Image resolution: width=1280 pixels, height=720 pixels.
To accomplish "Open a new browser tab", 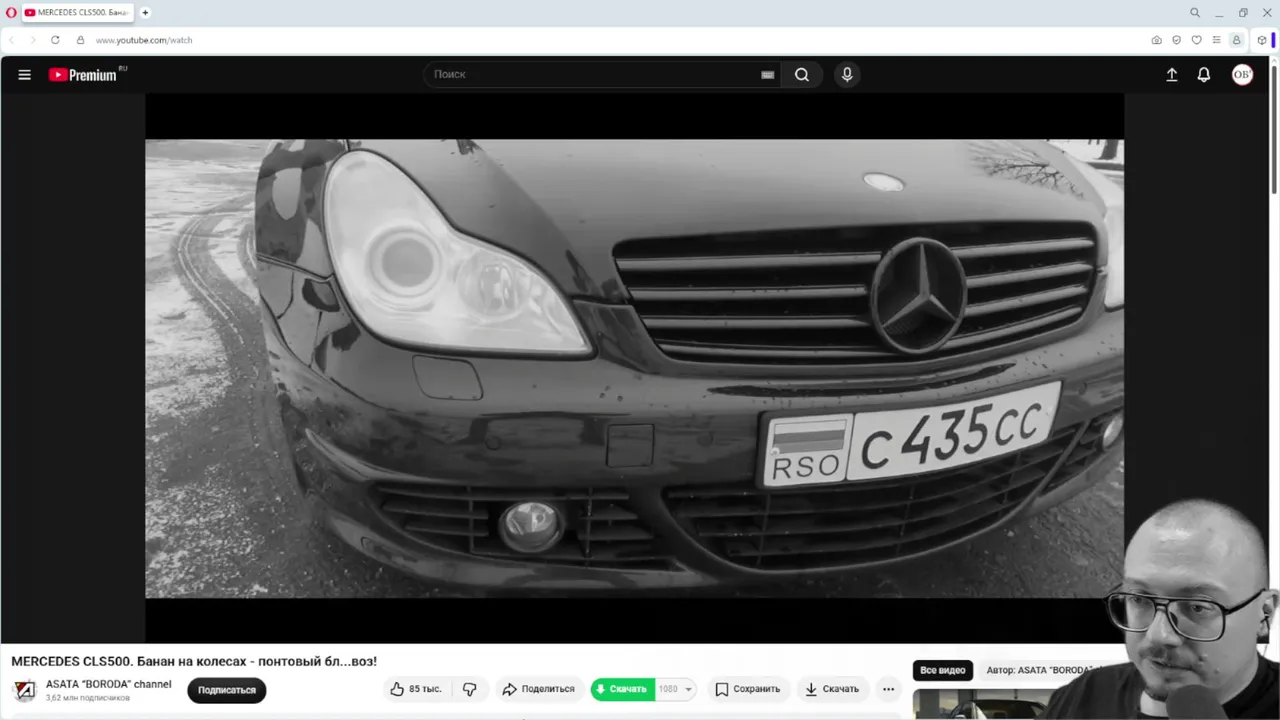I will pos(145,13).
